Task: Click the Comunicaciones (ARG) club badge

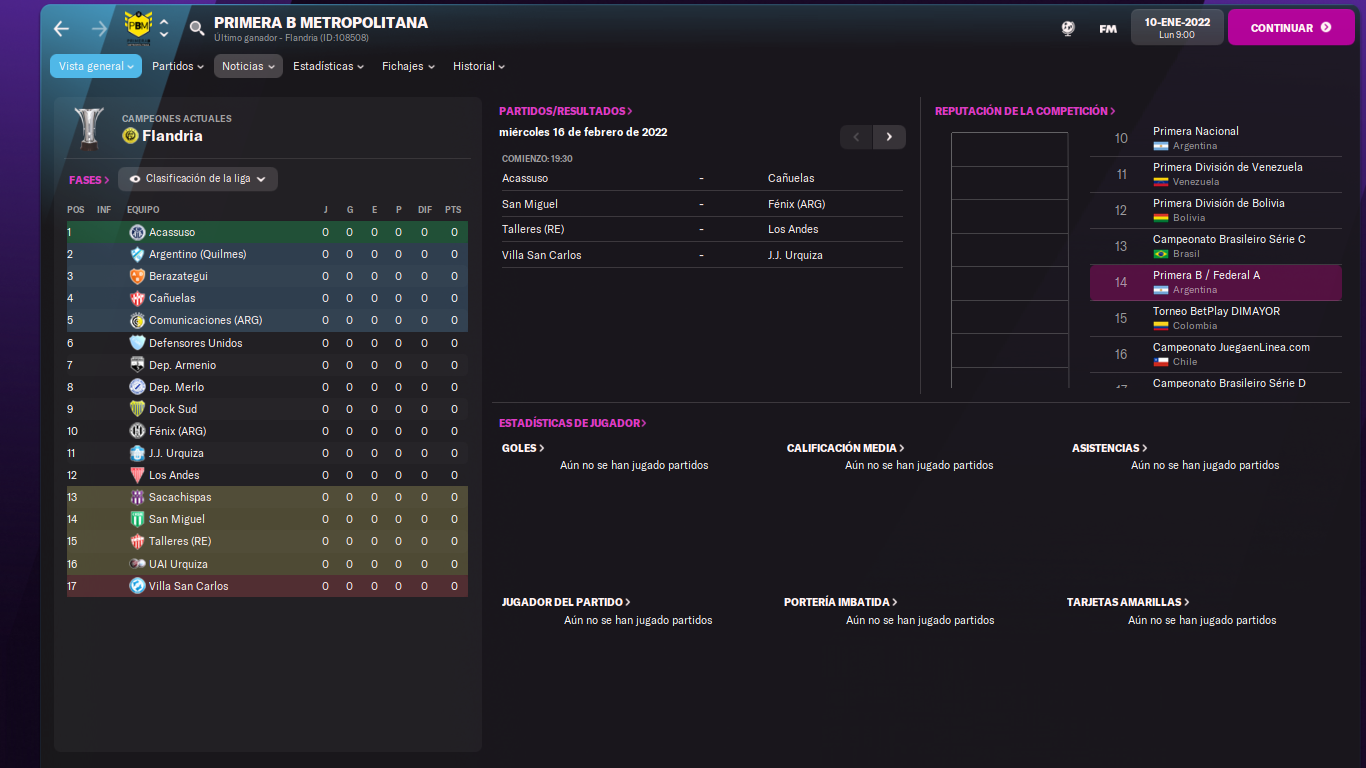Action: 137,320
